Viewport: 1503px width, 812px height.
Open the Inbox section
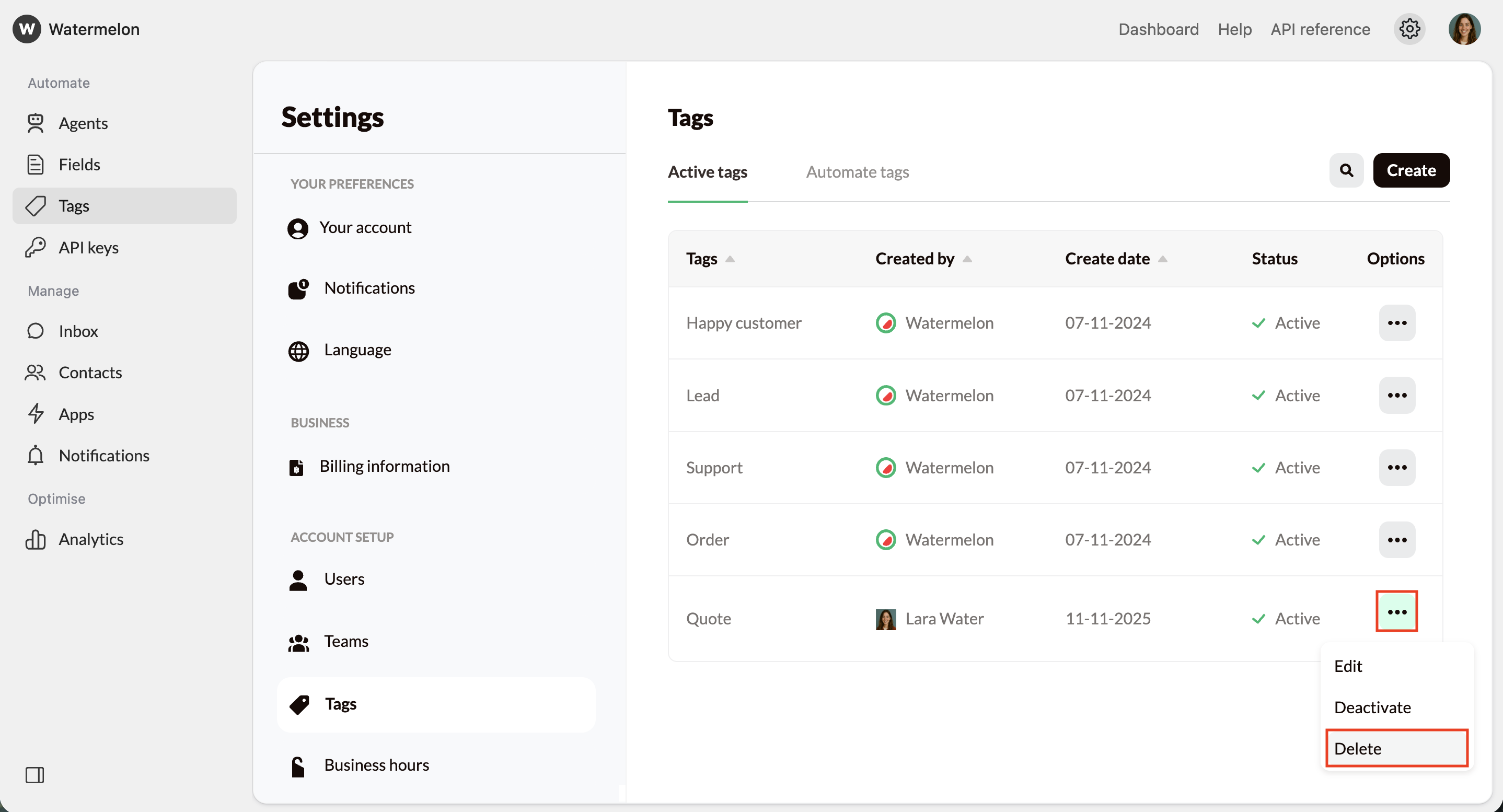pyautogui.click(x=78, y=331)
